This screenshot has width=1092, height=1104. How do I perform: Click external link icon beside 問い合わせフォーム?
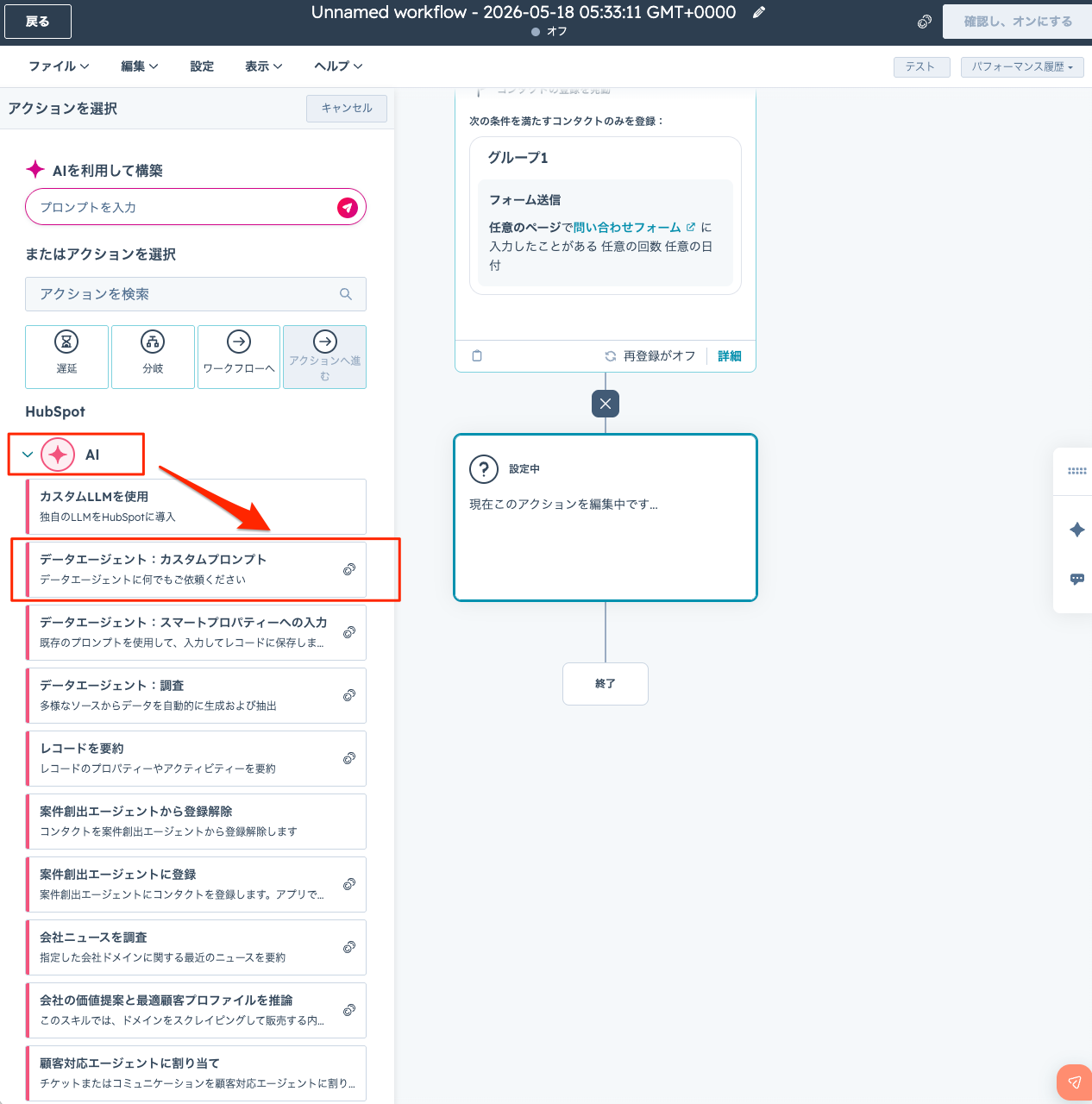691,227
